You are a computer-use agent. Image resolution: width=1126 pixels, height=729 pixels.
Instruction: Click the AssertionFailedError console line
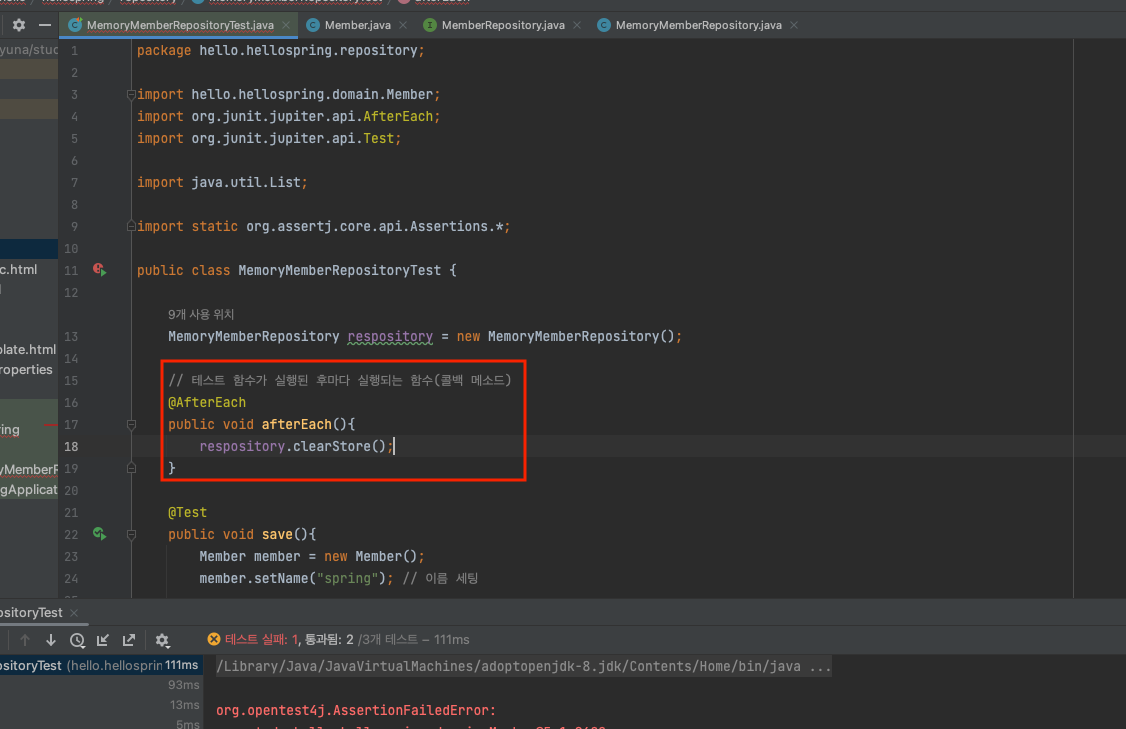click(x=355, y=710)
